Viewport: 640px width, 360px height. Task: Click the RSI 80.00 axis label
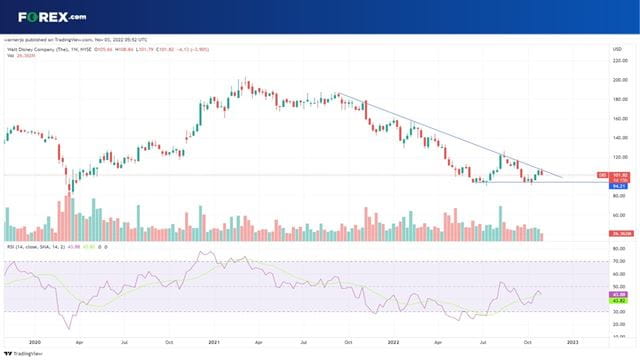(x=619, y=249)
